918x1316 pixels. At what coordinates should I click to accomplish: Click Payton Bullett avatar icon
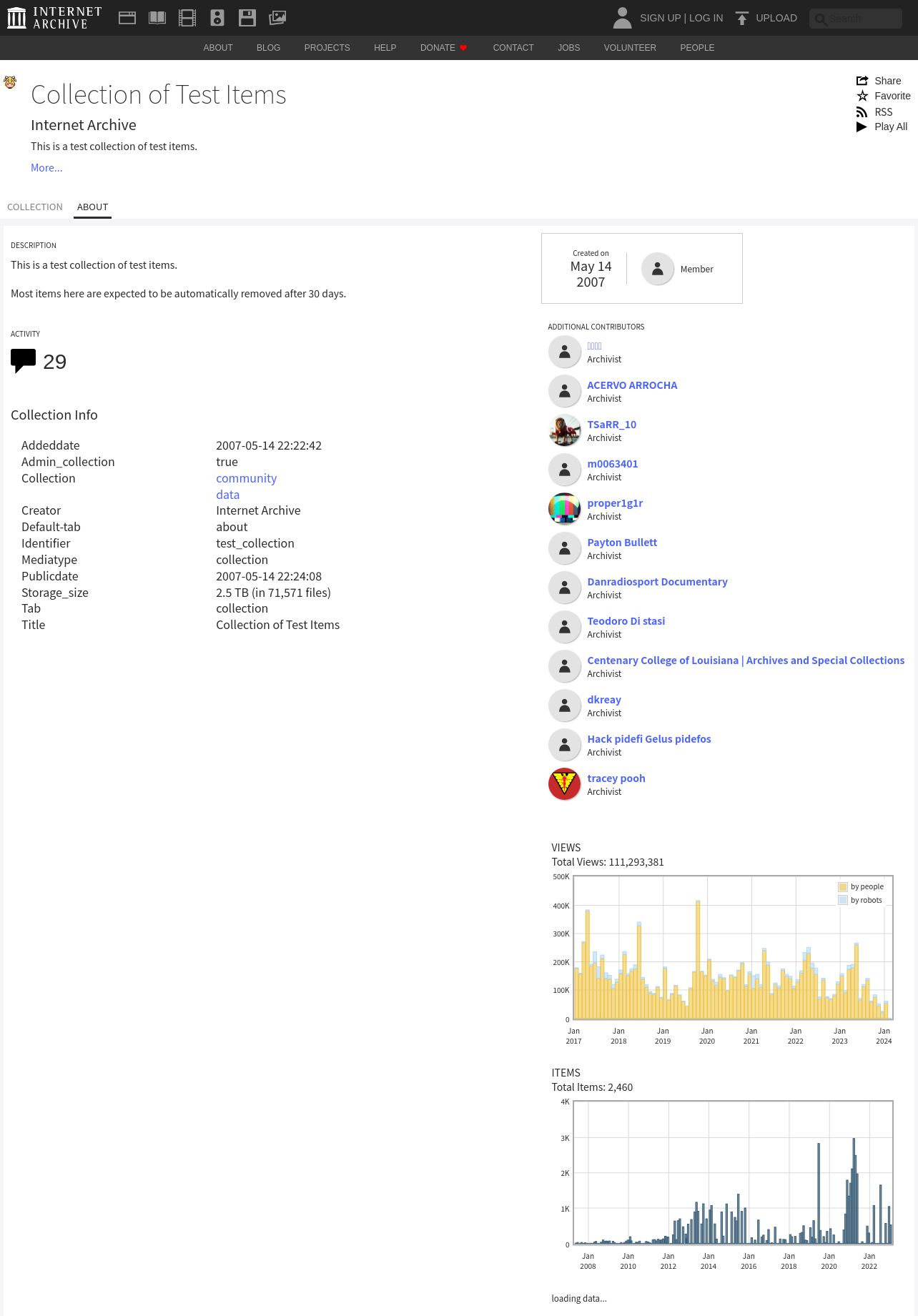click(565, 548)
